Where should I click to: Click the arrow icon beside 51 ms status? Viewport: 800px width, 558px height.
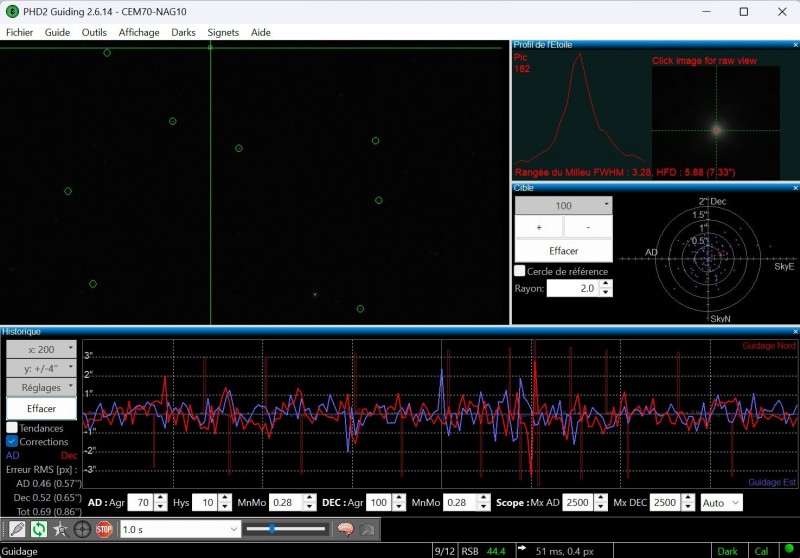pos(521,548)
